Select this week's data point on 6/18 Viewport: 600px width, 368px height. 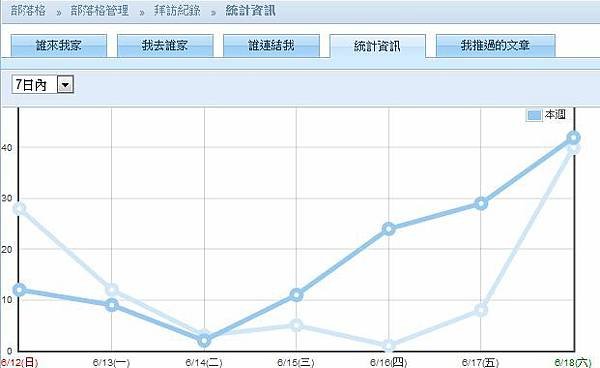click(573, 137)
